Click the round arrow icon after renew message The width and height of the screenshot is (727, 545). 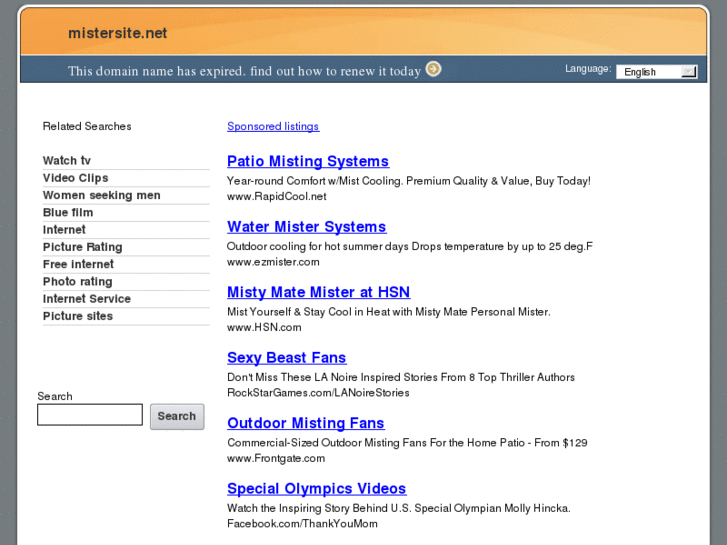[x=434, y=69]
